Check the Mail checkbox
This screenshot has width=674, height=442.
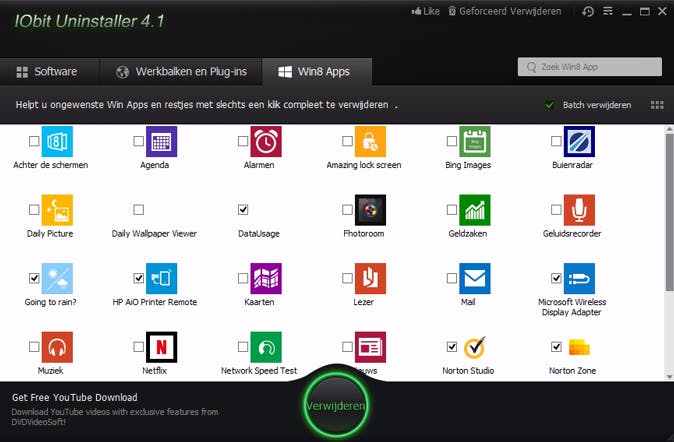tap(452, 278)
